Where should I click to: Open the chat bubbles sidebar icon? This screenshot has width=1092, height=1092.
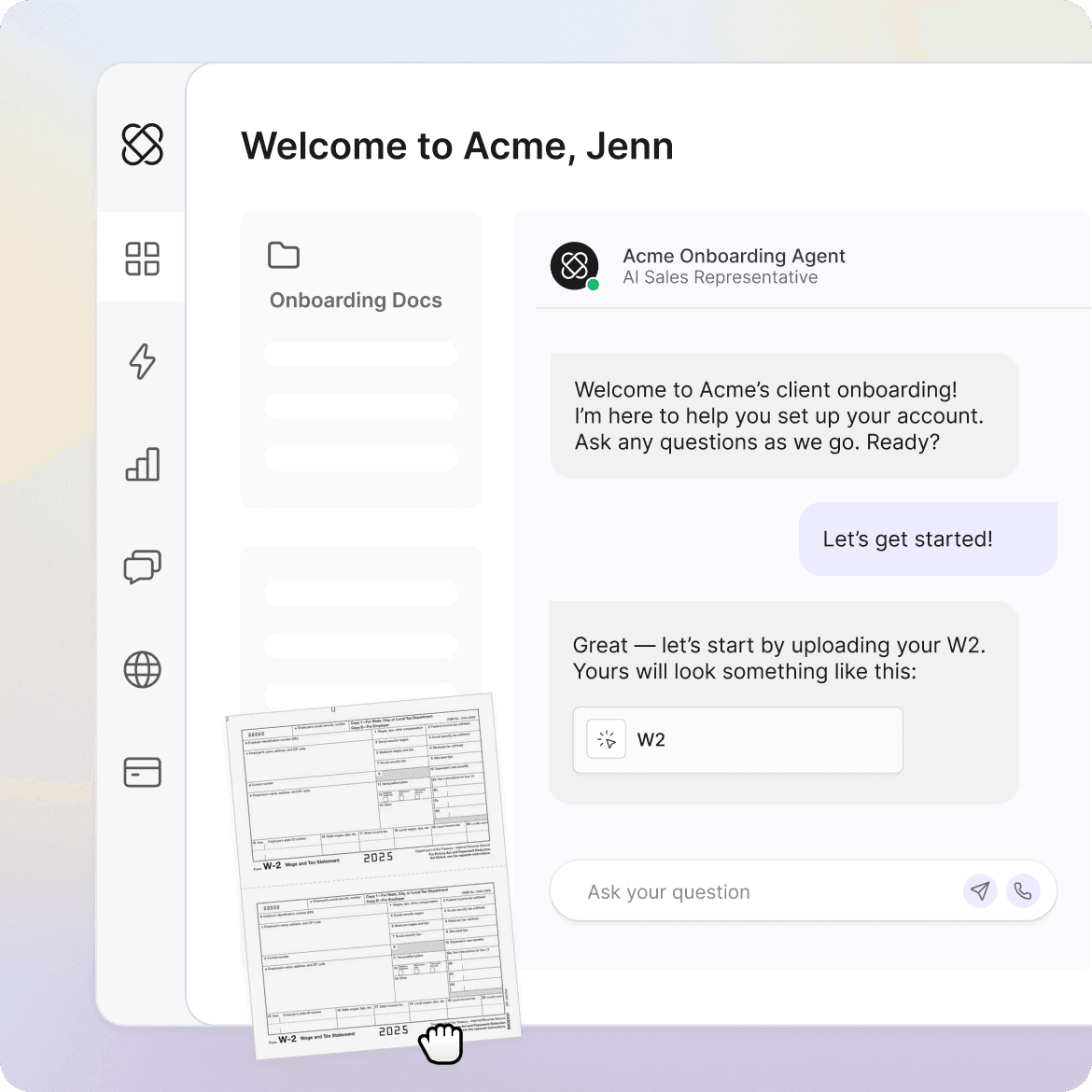142,567
